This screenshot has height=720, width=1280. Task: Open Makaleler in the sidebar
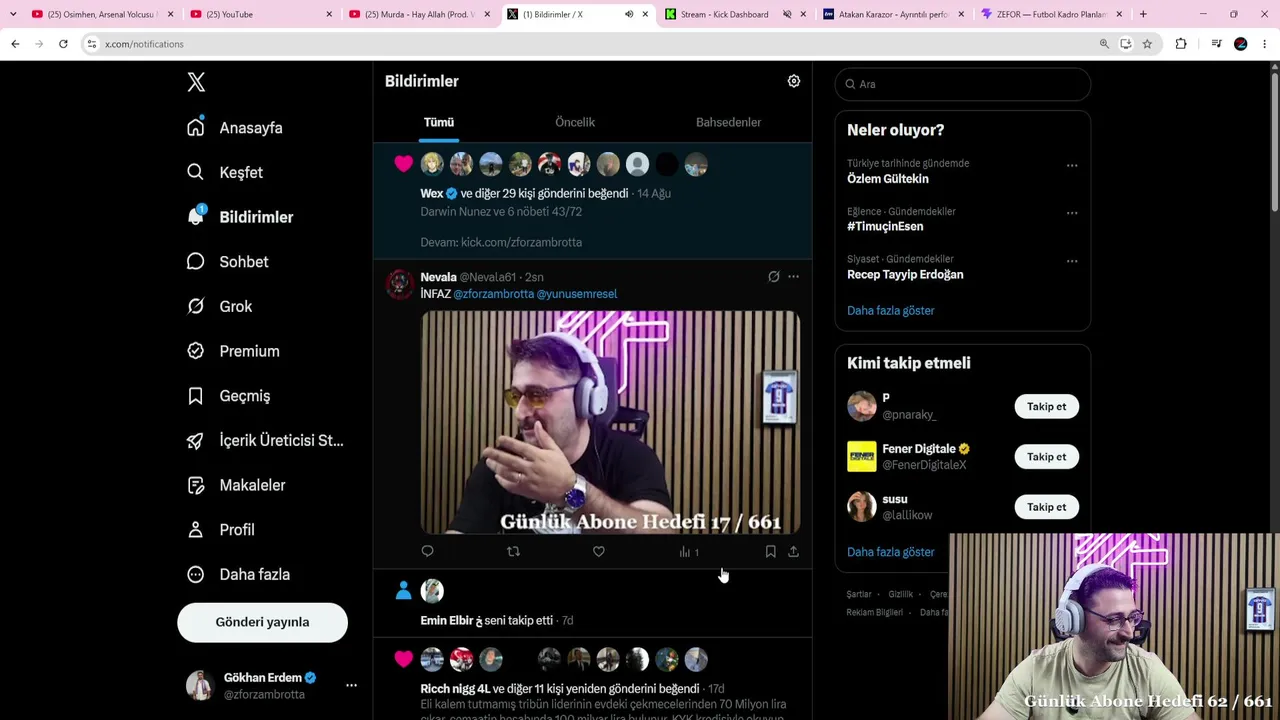point(237,485)
